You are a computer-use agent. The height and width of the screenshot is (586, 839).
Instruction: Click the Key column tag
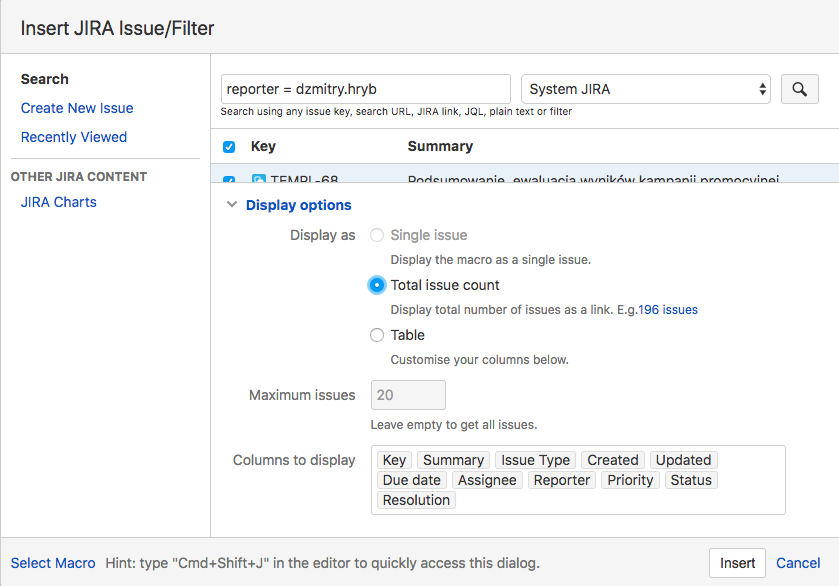[x=394, y=460]
